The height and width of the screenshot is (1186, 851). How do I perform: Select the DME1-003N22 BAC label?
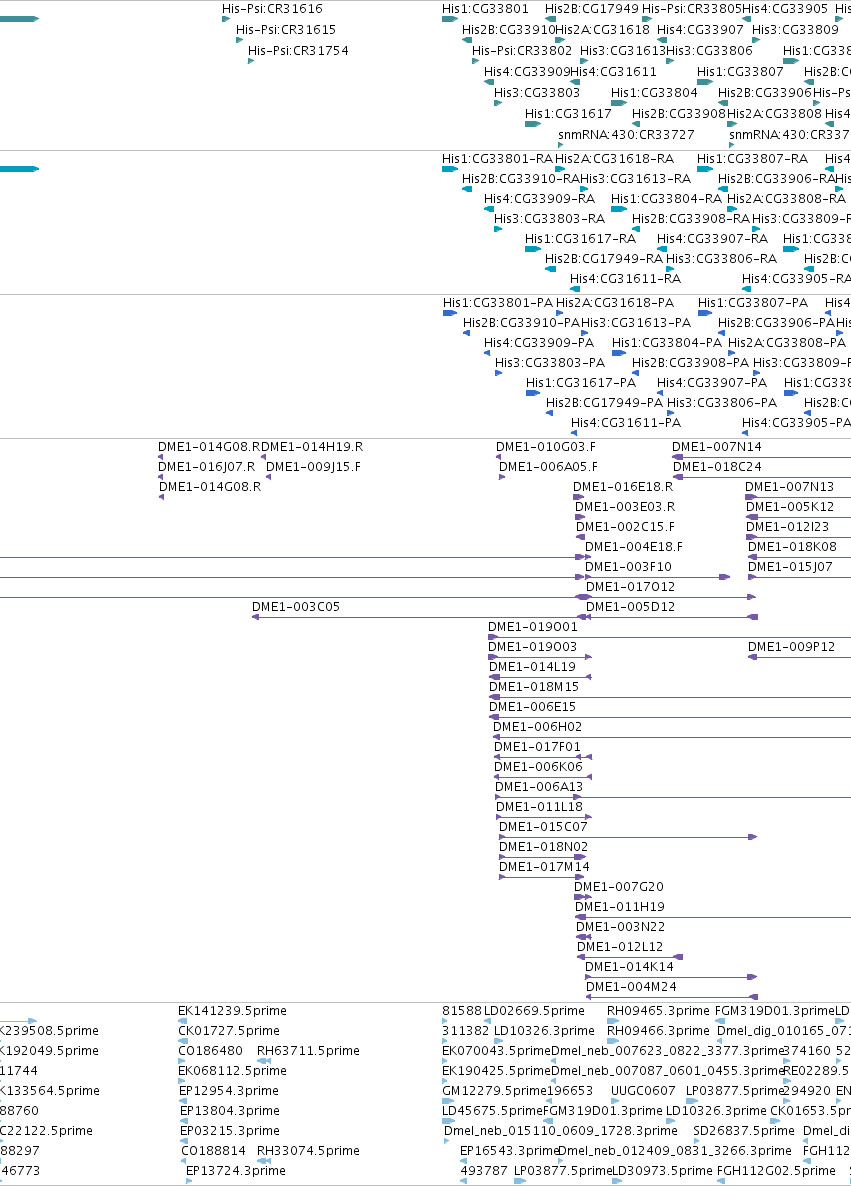click(x=620, y=927)
